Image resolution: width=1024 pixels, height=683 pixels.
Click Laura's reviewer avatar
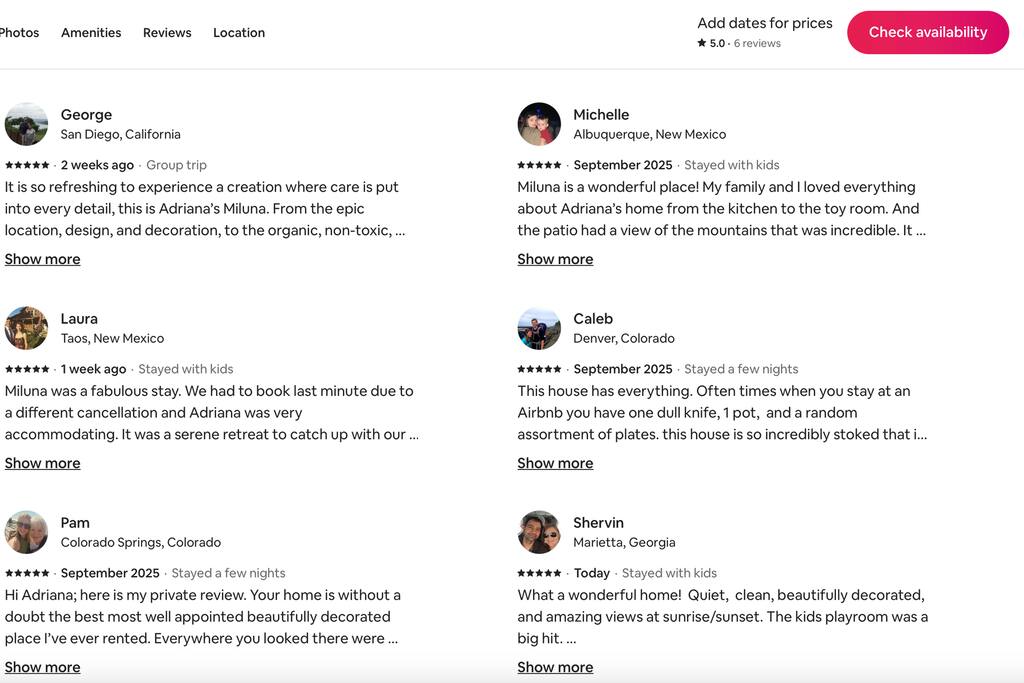pos(26,328)
